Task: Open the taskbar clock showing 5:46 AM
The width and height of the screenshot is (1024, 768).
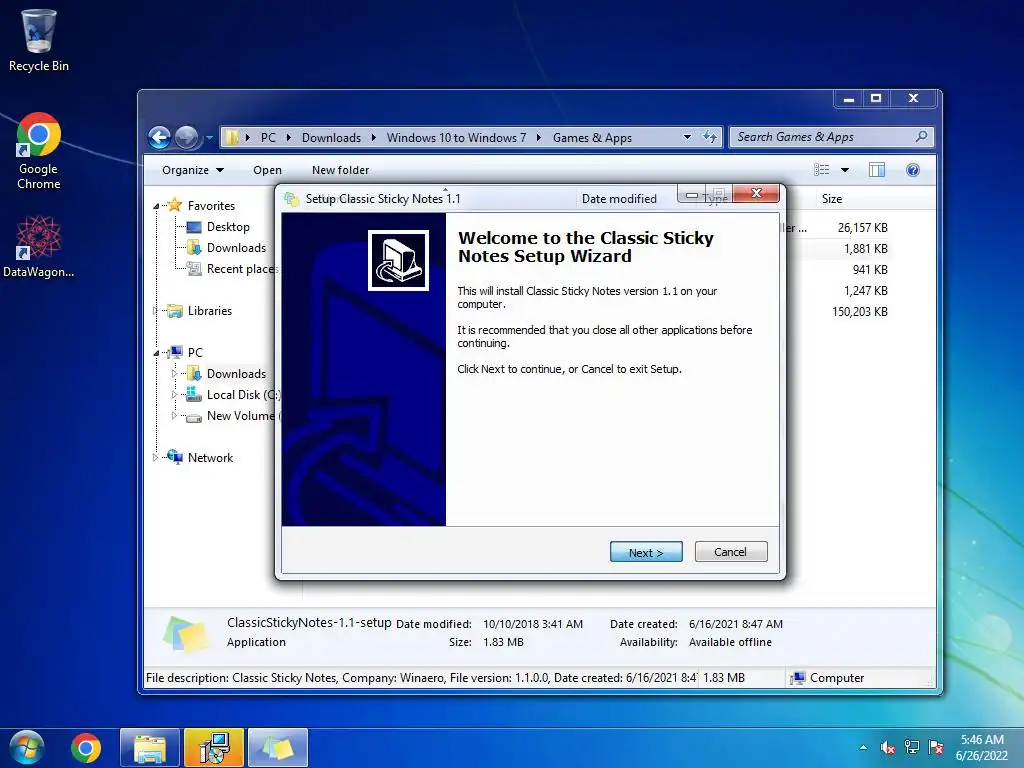Action: pos(982,748)
